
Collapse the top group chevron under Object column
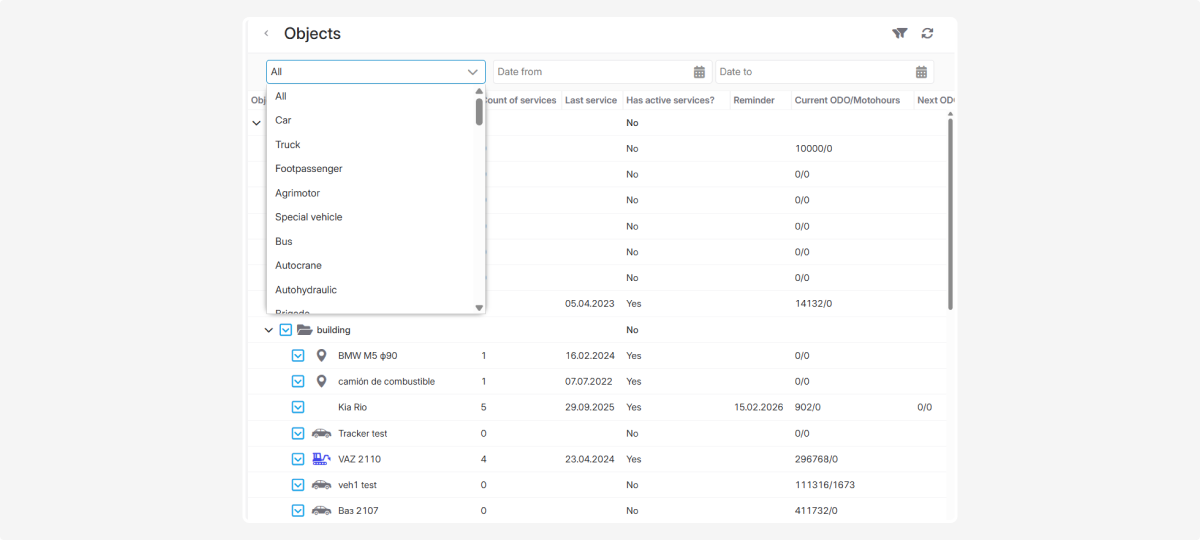pos(256,123)
